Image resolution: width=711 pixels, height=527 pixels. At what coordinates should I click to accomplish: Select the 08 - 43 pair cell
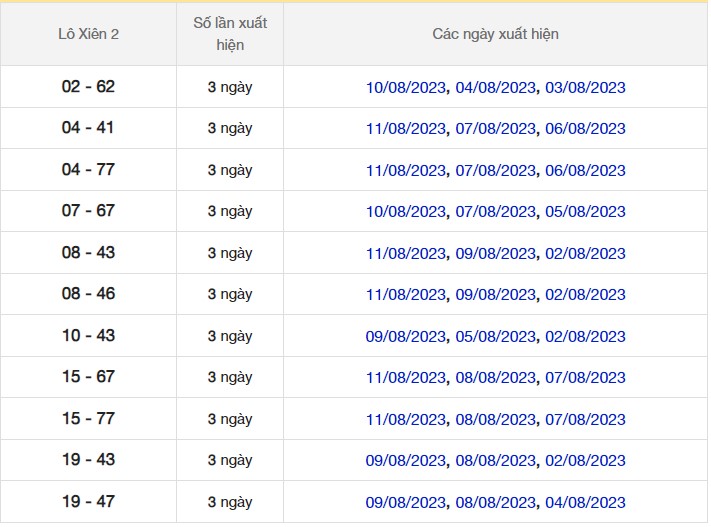point(88,253)
